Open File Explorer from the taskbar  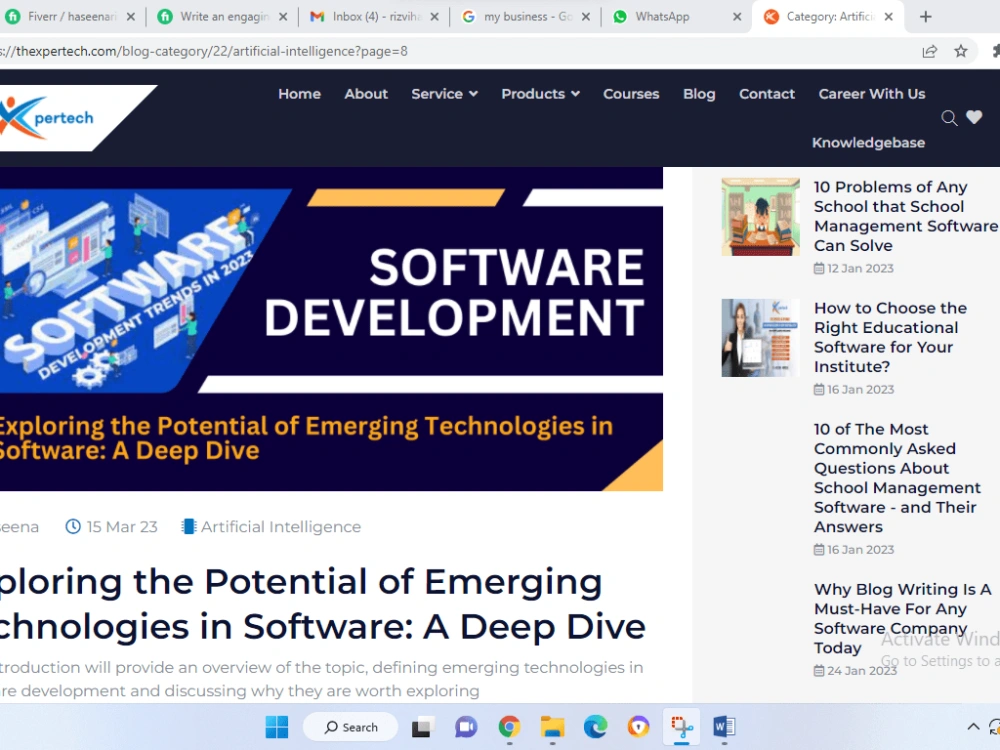pos(552,727)
